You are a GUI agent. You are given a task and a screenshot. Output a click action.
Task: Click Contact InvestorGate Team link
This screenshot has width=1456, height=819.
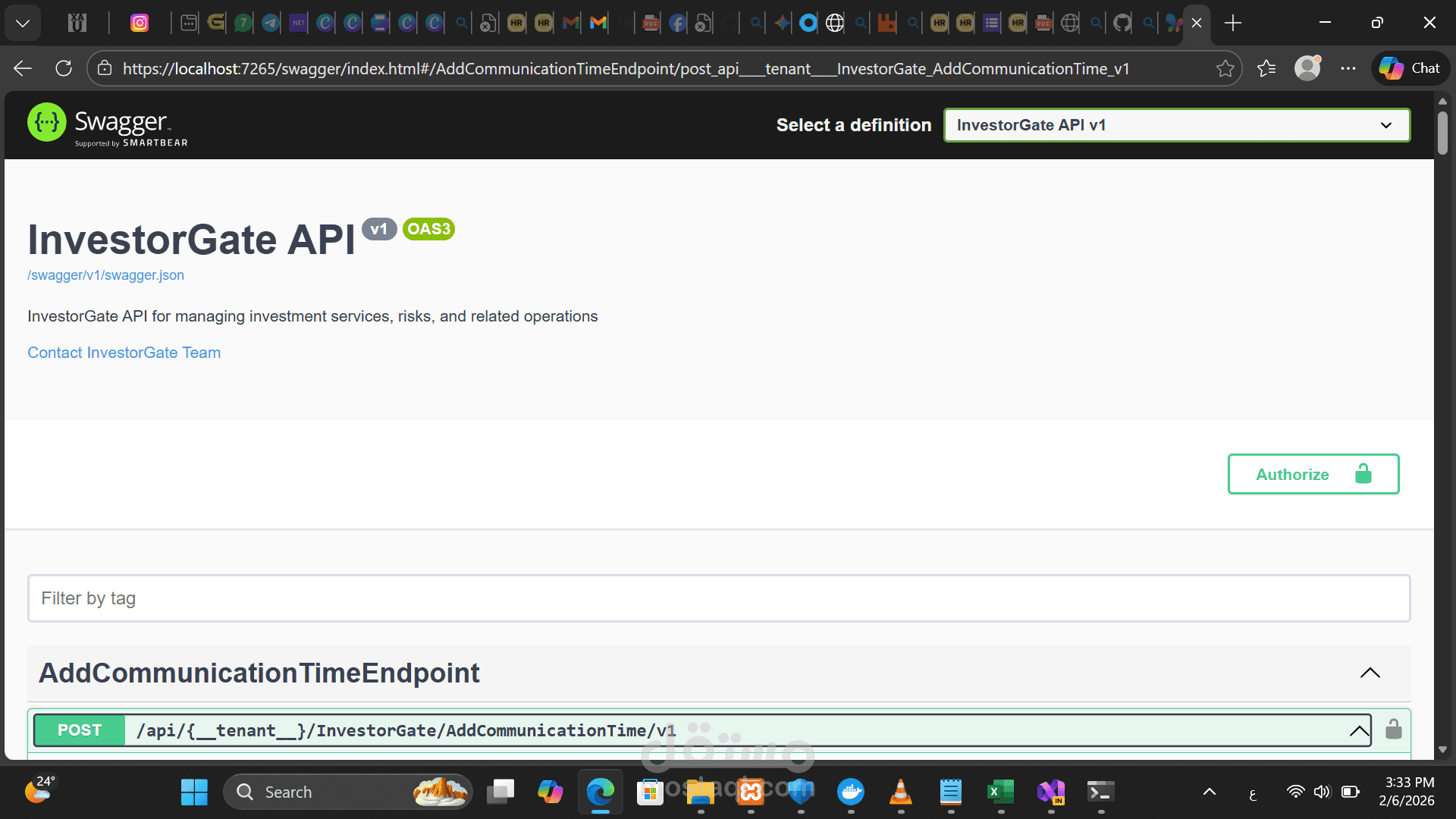(x=124, y=353)
